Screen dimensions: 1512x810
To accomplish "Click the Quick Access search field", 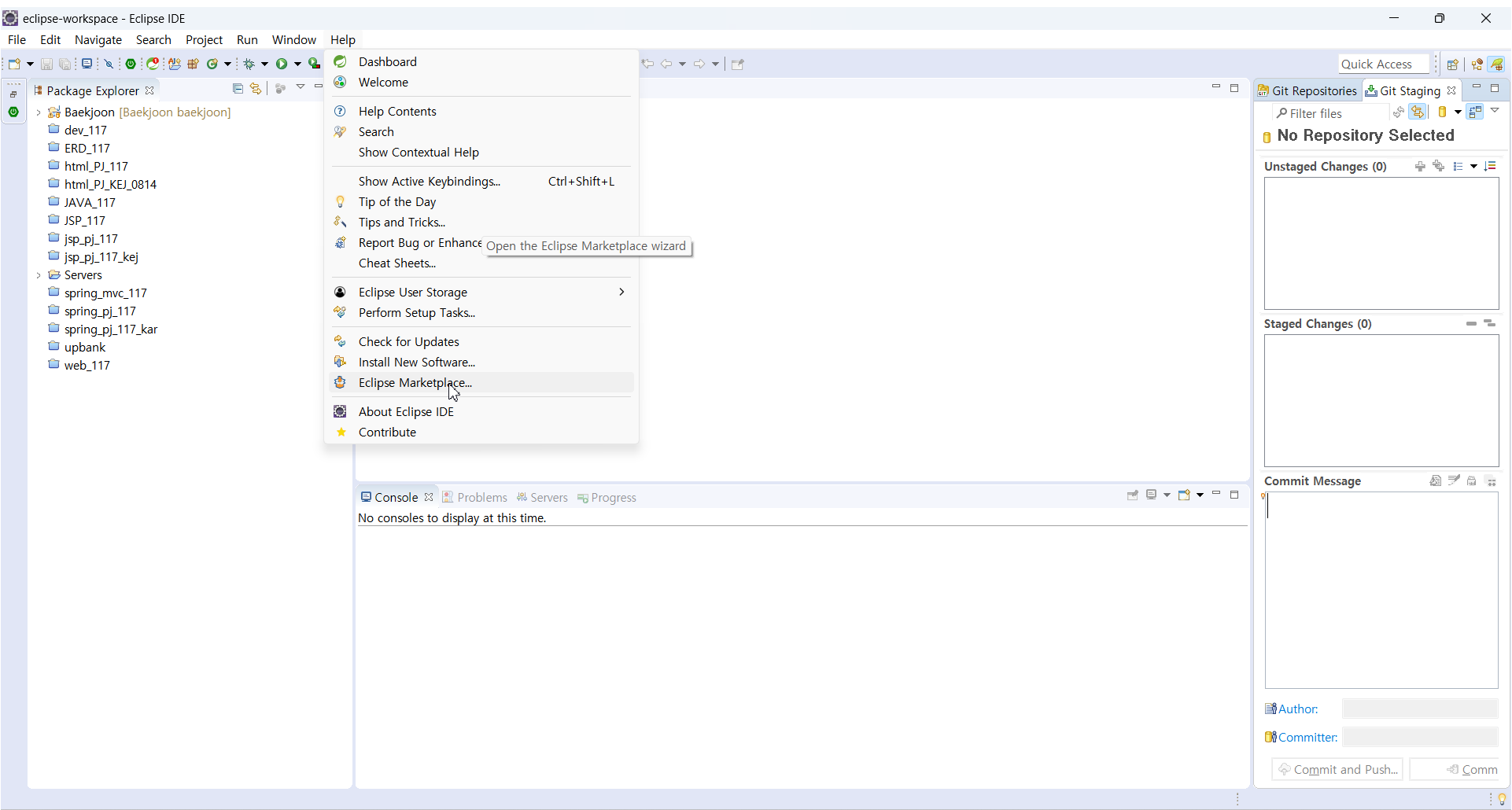I will 1384,64.
